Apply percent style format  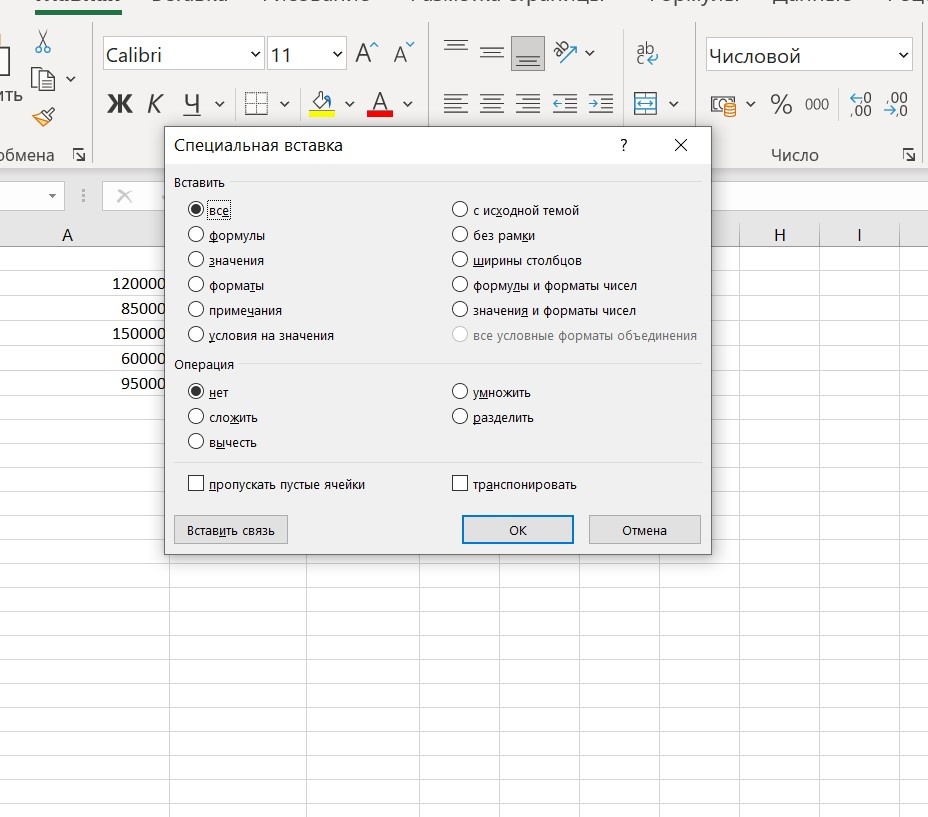pos(781,104)
